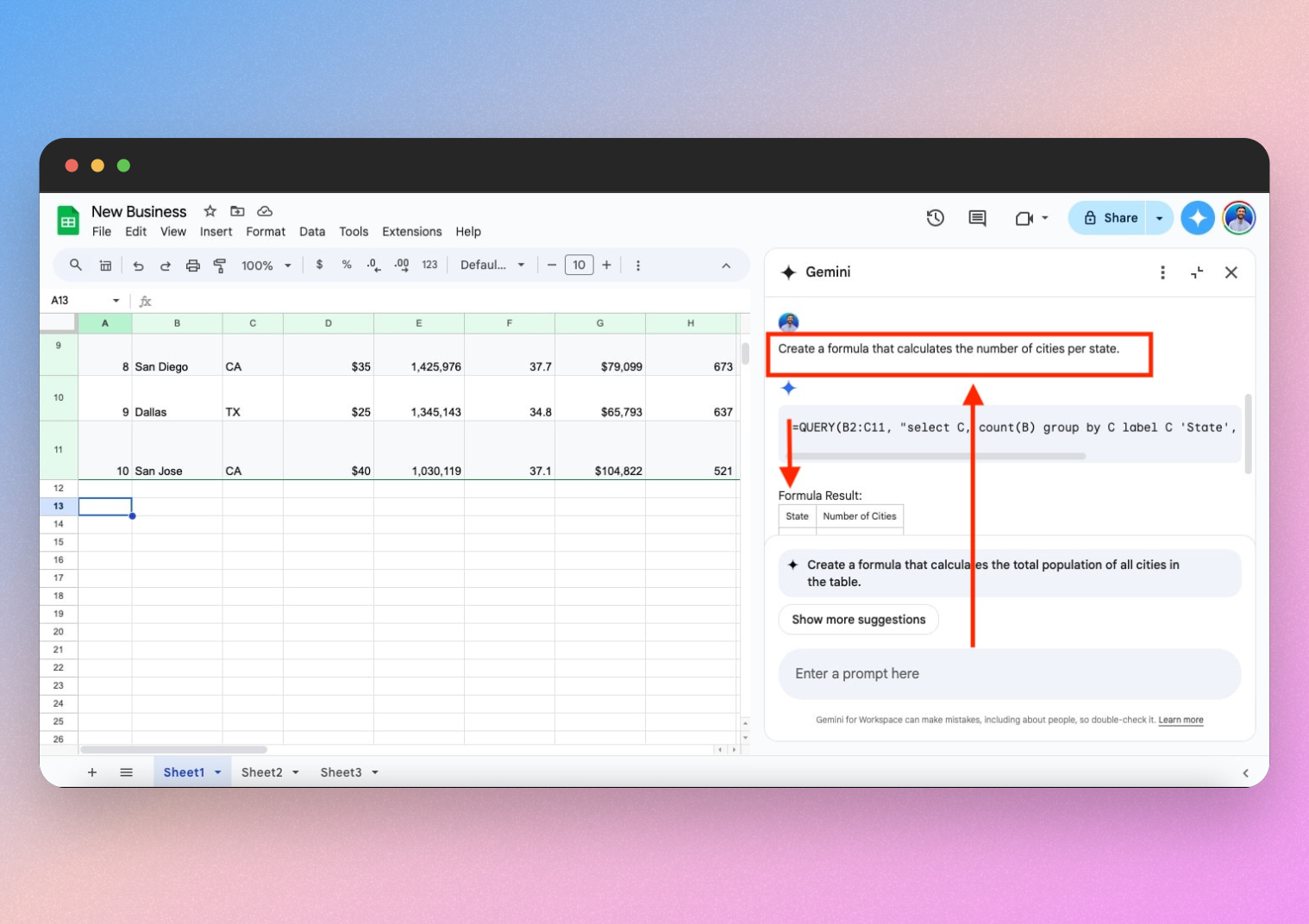The height and width of the screenshot is (924, 1309).
Task: Open the Format menu
Action: [x=266, y=232]
